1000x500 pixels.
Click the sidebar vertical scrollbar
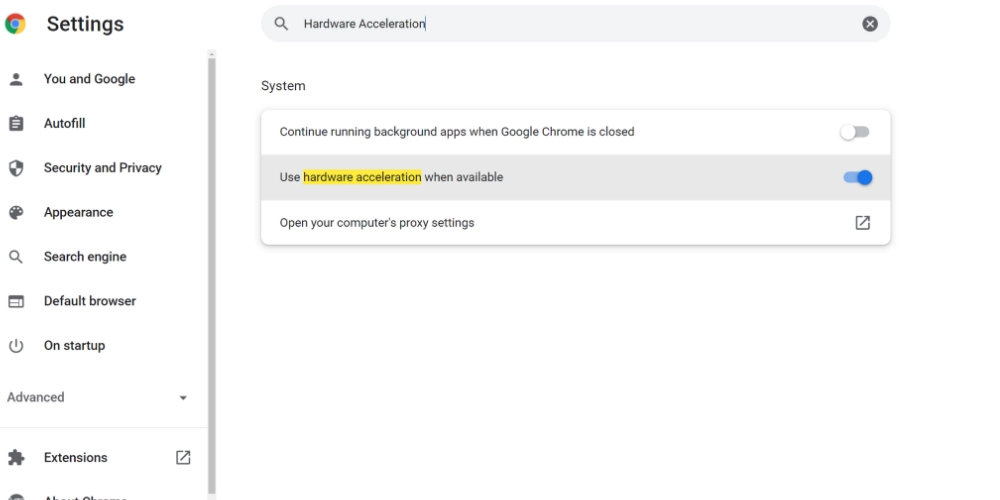[x=212, y=274]
